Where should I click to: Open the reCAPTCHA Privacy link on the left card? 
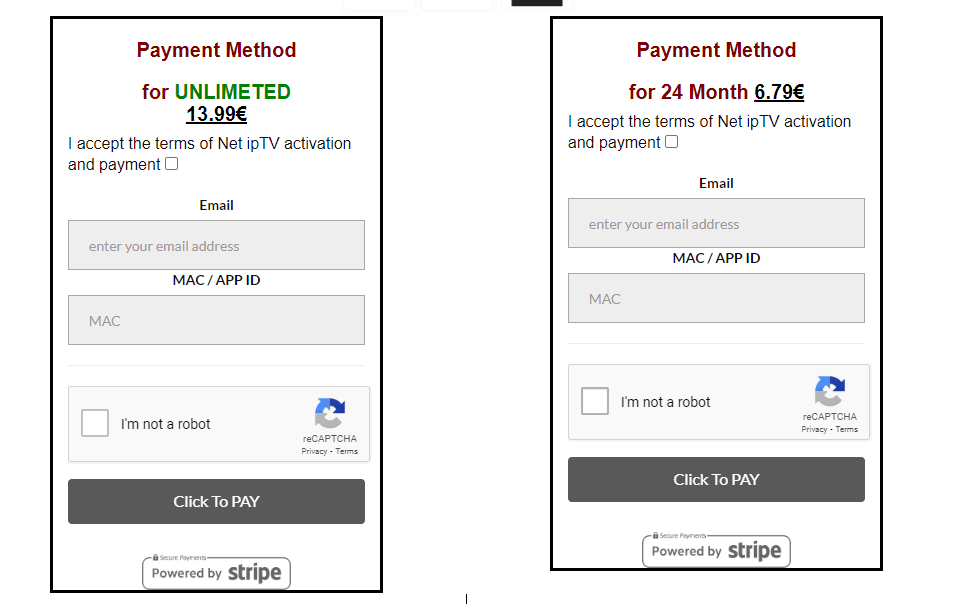[314, 450]
